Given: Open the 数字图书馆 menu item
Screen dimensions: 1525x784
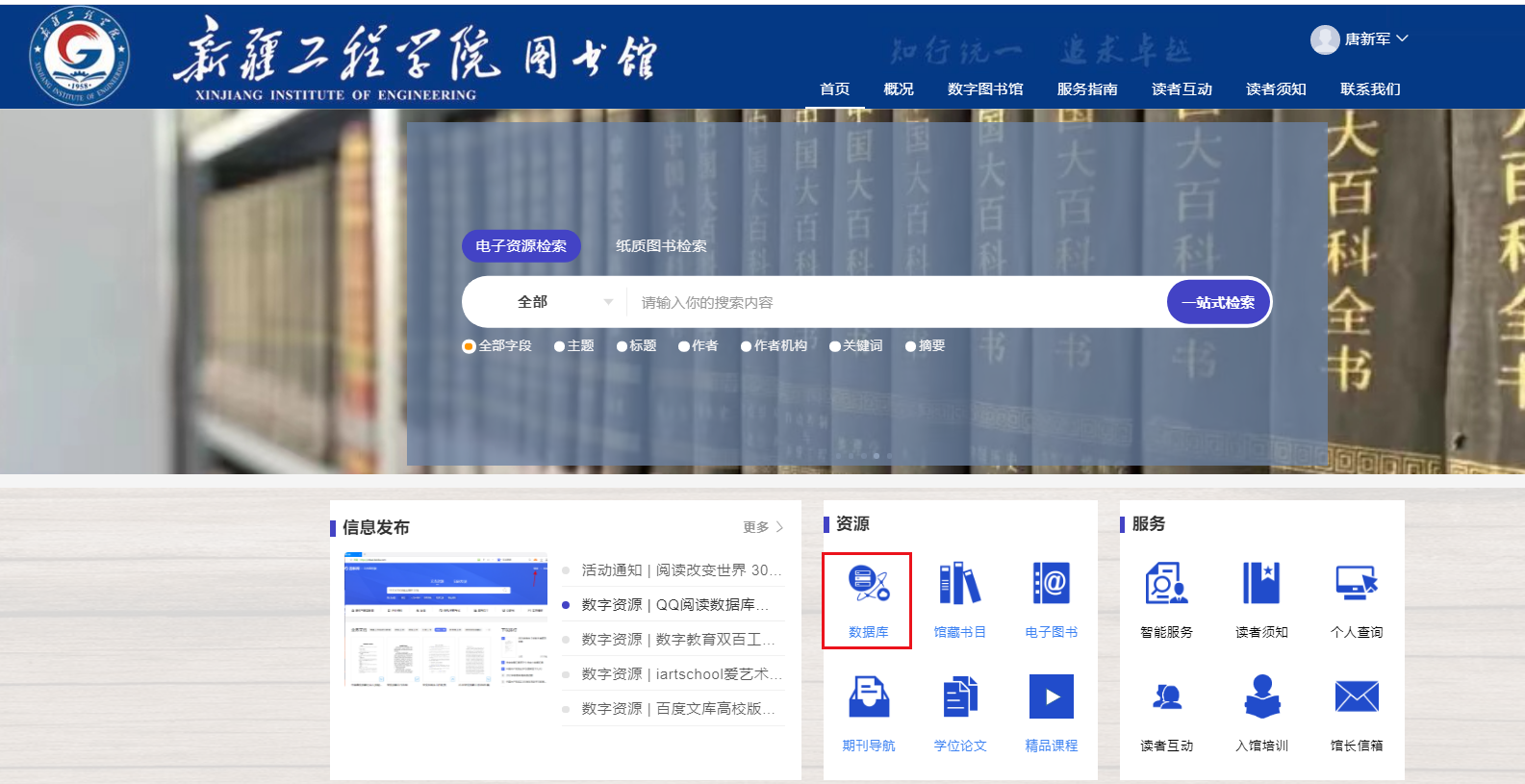Looking at the screenshot, I should (985, 89).
